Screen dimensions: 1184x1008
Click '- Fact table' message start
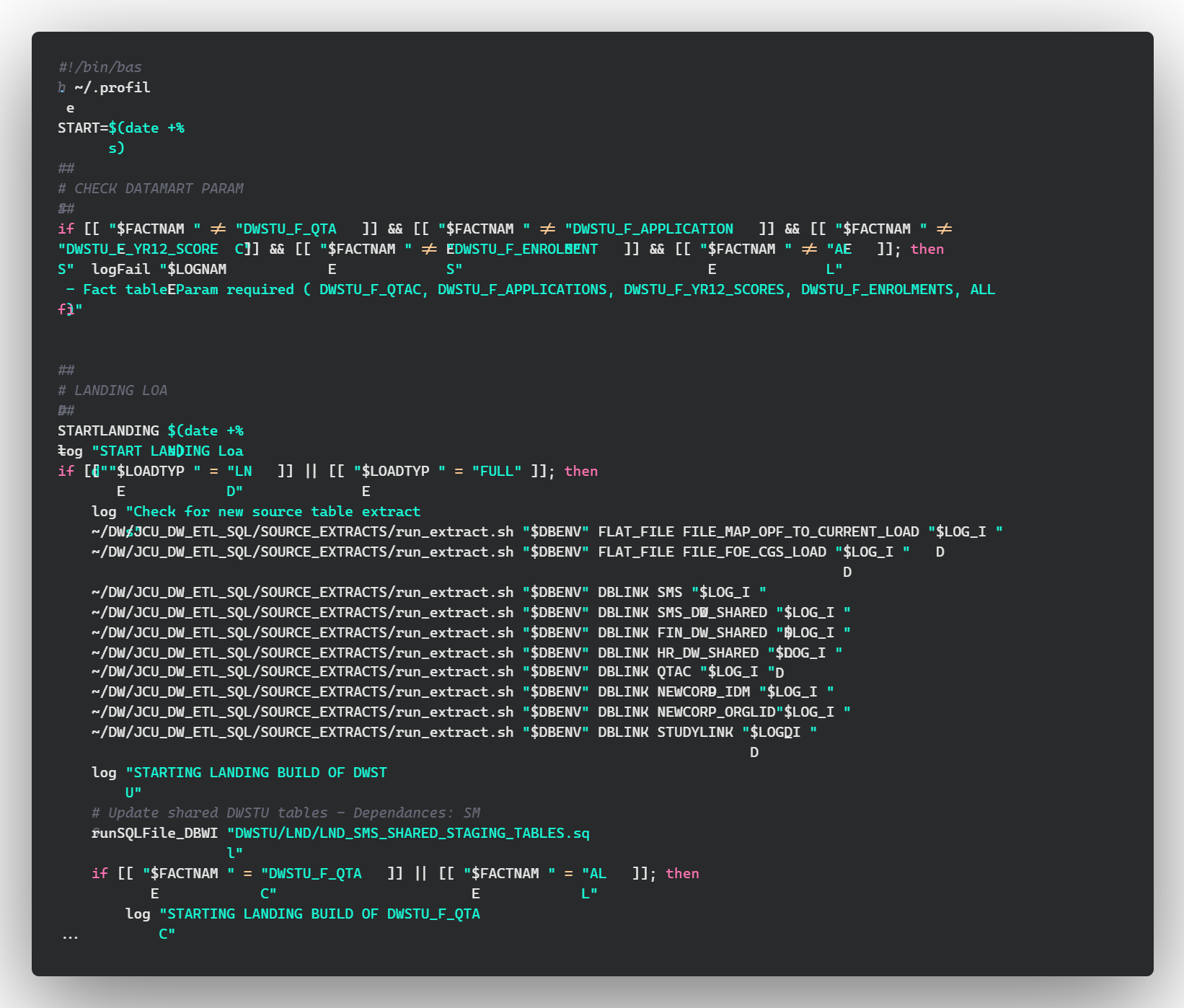[x=117, y=289]
